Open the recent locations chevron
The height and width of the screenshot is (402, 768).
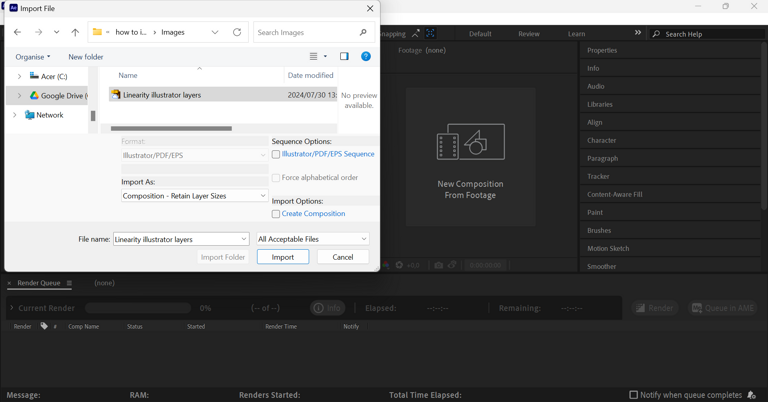coord(56,32)
